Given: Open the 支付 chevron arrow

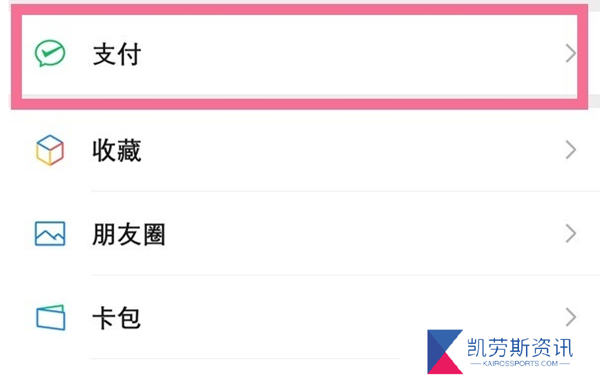Looking at the screenshot, I should coord(571,53).
